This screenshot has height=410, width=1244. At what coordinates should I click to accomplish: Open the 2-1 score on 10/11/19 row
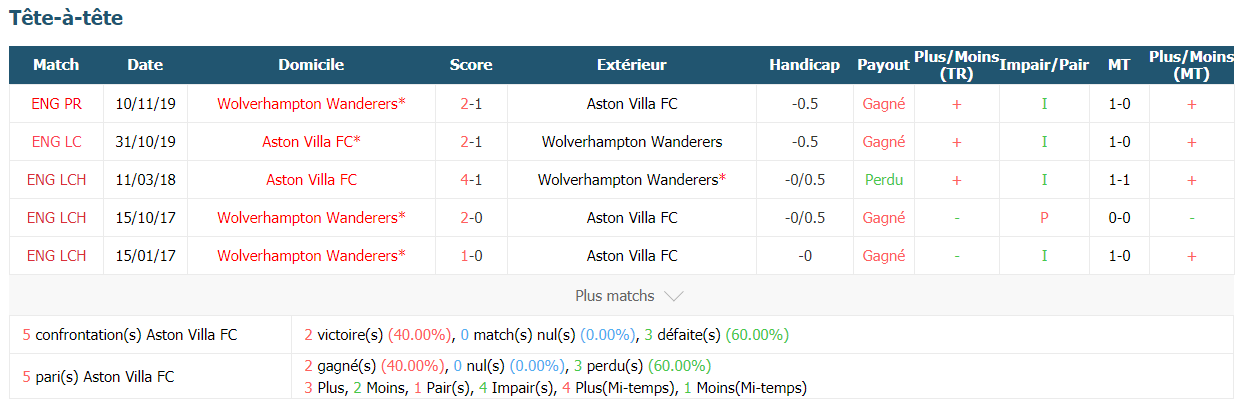click(471, 103)
